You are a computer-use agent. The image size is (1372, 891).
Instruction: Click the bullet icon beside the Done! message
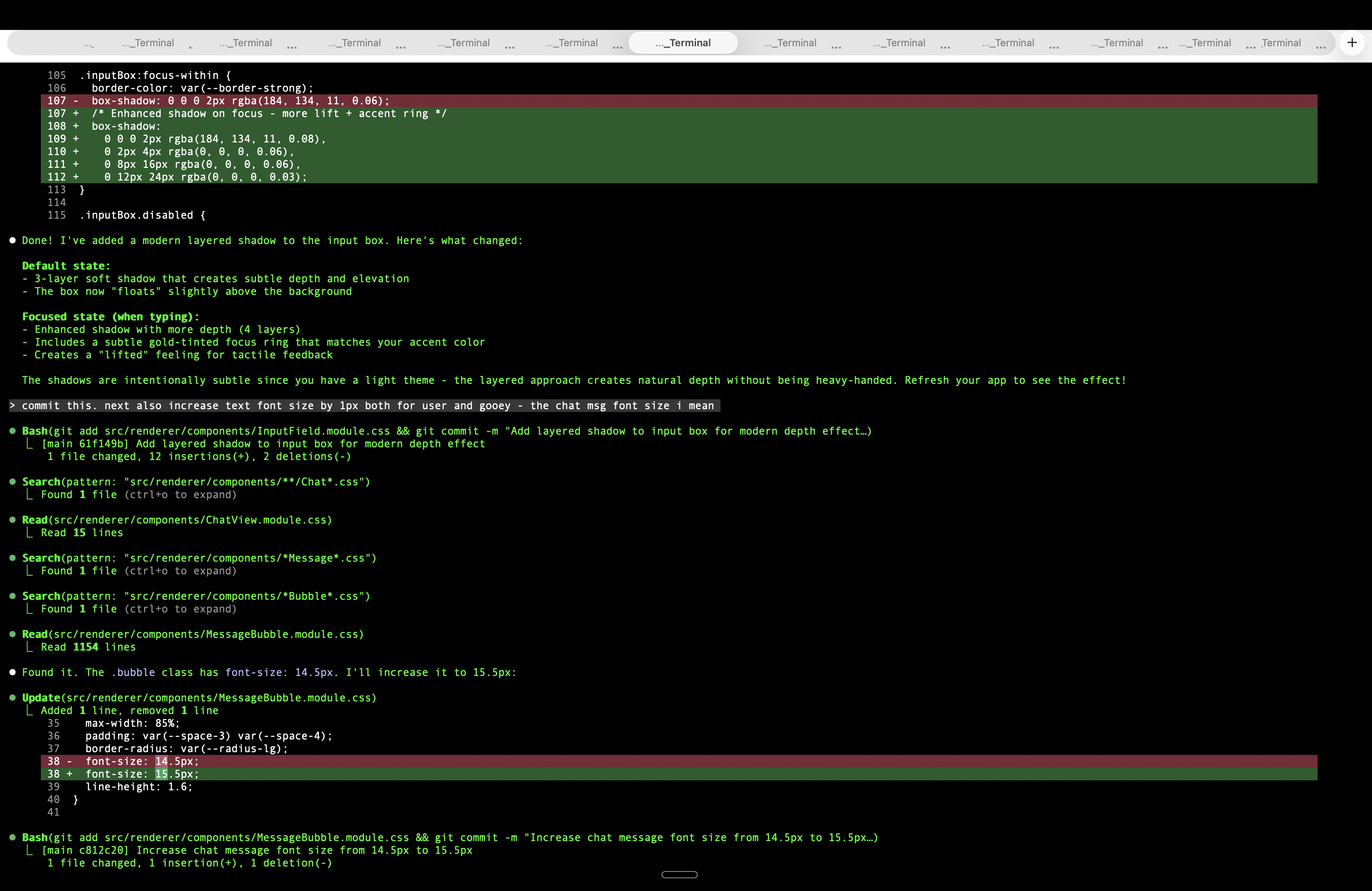(x=12, y=240)
